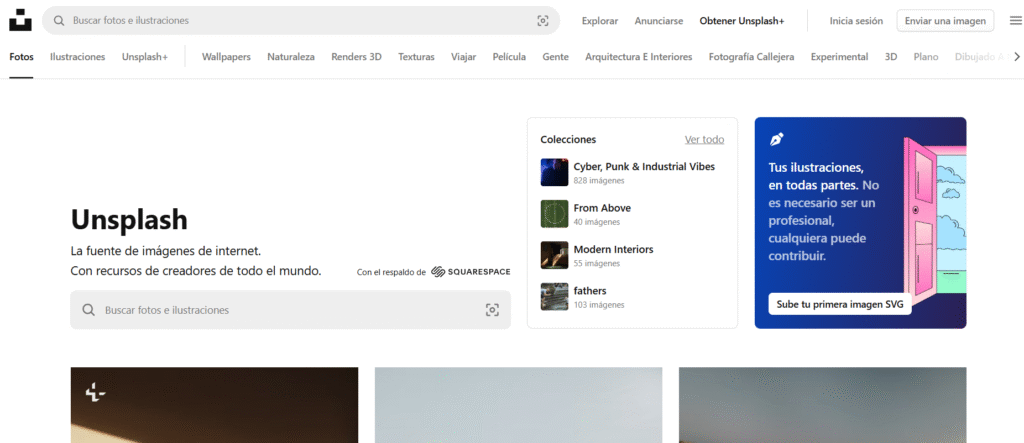The image size is (1024, 443).
Task: Focus the hero search field
Action: click(x=291, y=310)
